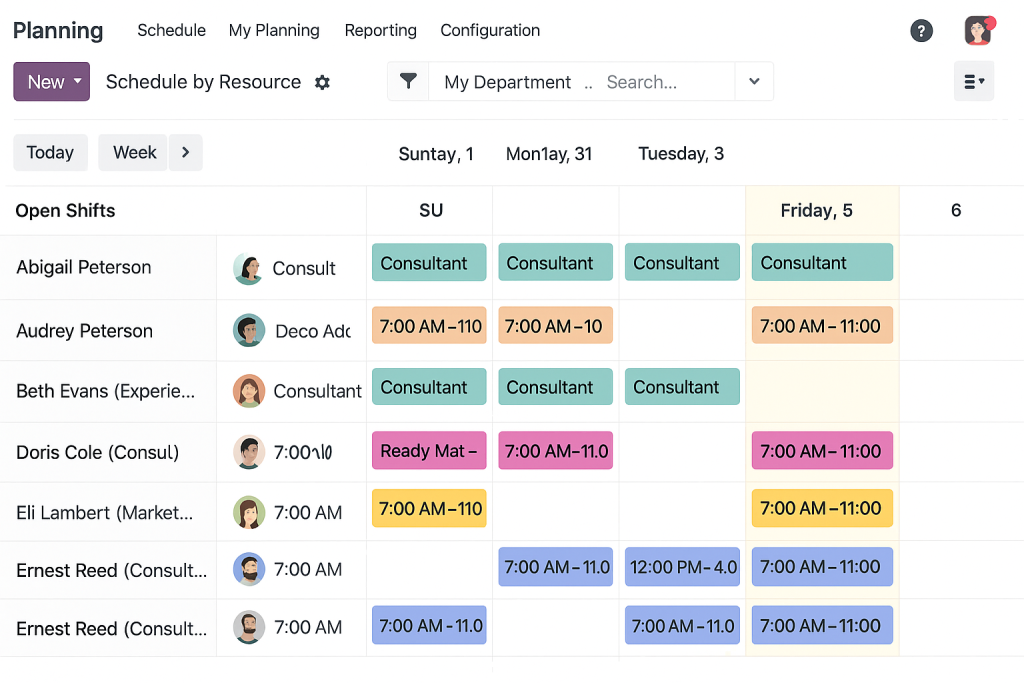Open the user profile avatar menu
The width and height of the screenshot is (1024, 683).
tap(979, 31)
